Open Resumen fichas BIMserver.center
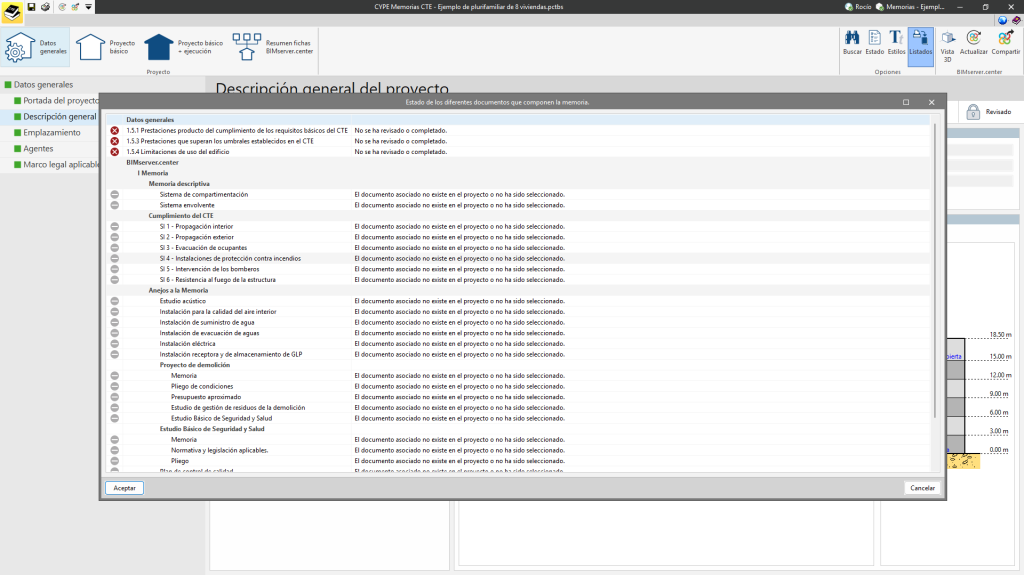 tap(273, 47)
